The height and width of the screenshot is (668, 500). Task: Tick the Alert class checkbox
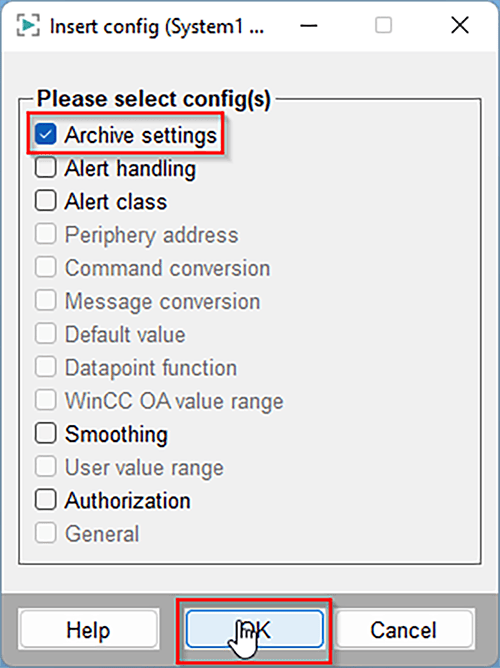click(46, 201)
